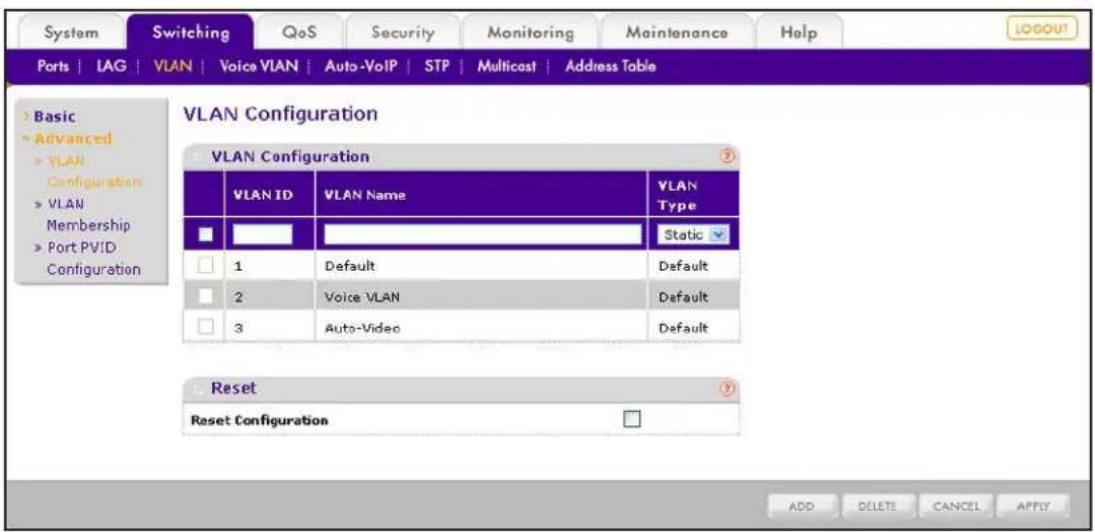The image size is (1095, 532).
Task: Open the Monitoring tab
Action: pos(531,33)
